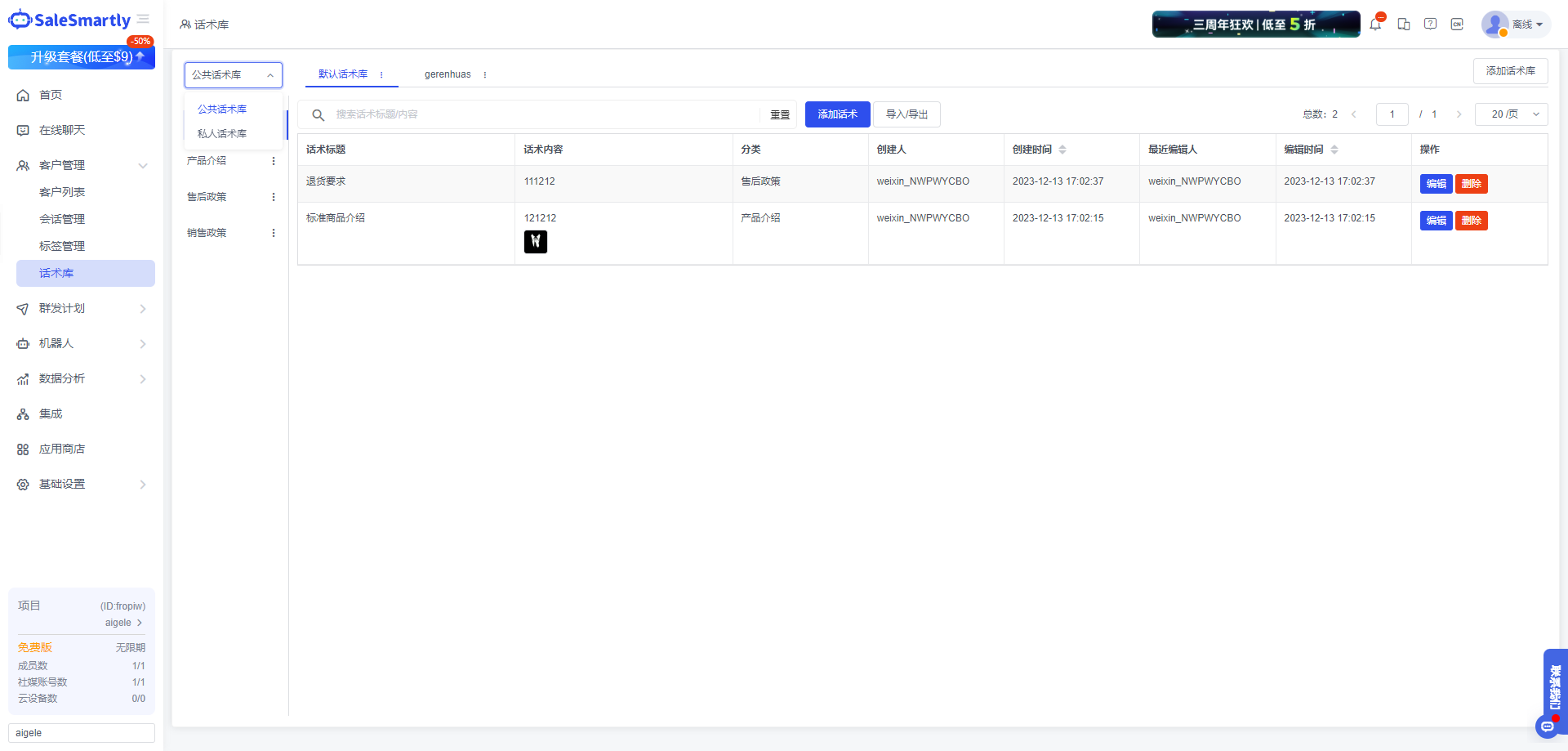Open more options for 产品介绍 category

tap(274, 161)
